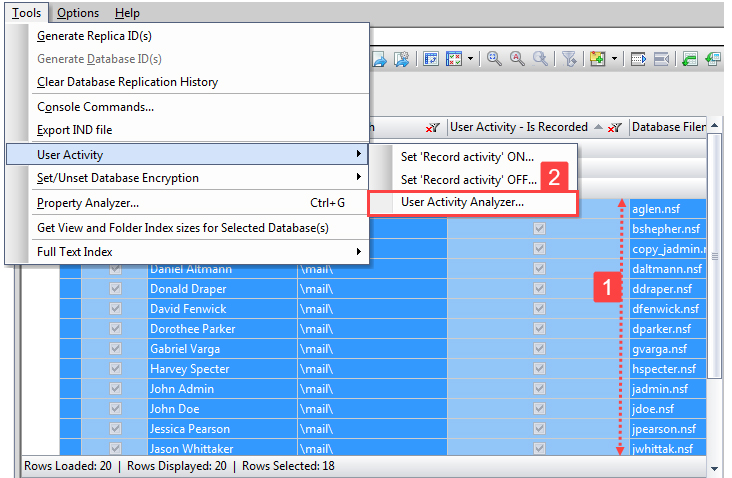Toggle left checkbox in David Fenwick row
732x478 pixels.
(115, 309)
